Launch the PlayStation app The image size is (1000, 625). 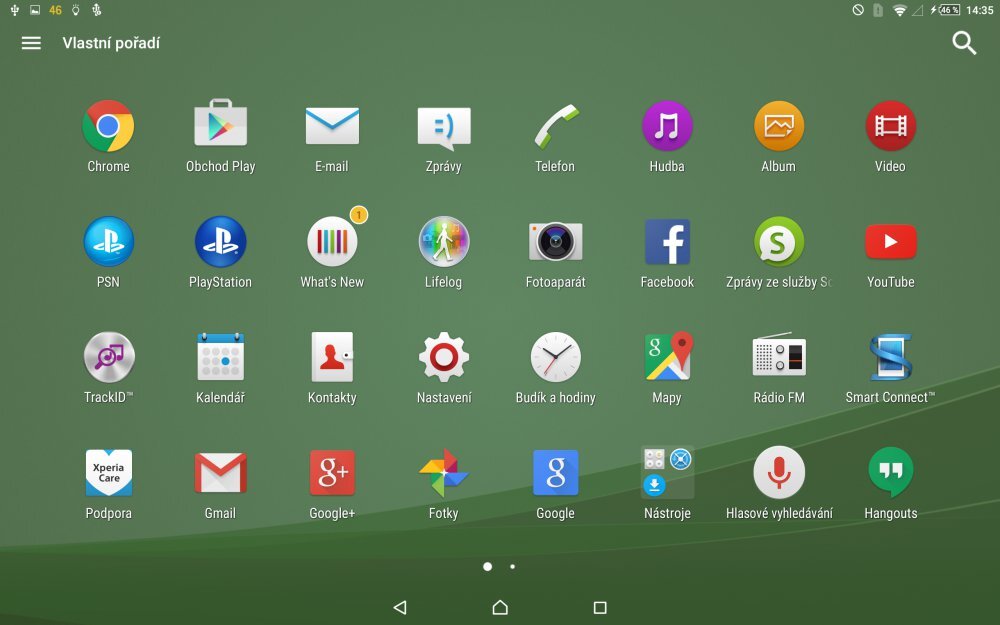coord(221,242)
